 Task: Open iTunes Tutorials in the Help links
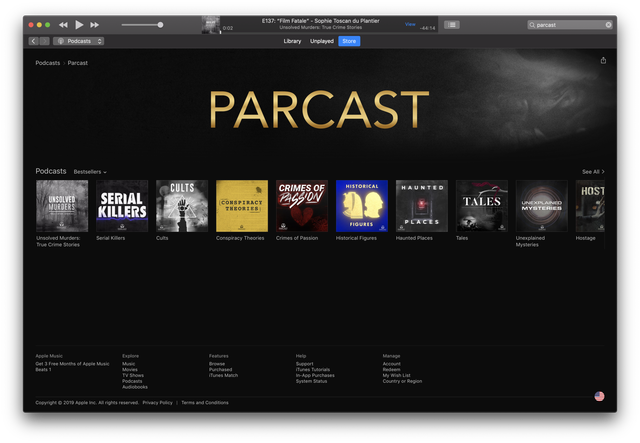pos(313,370)
